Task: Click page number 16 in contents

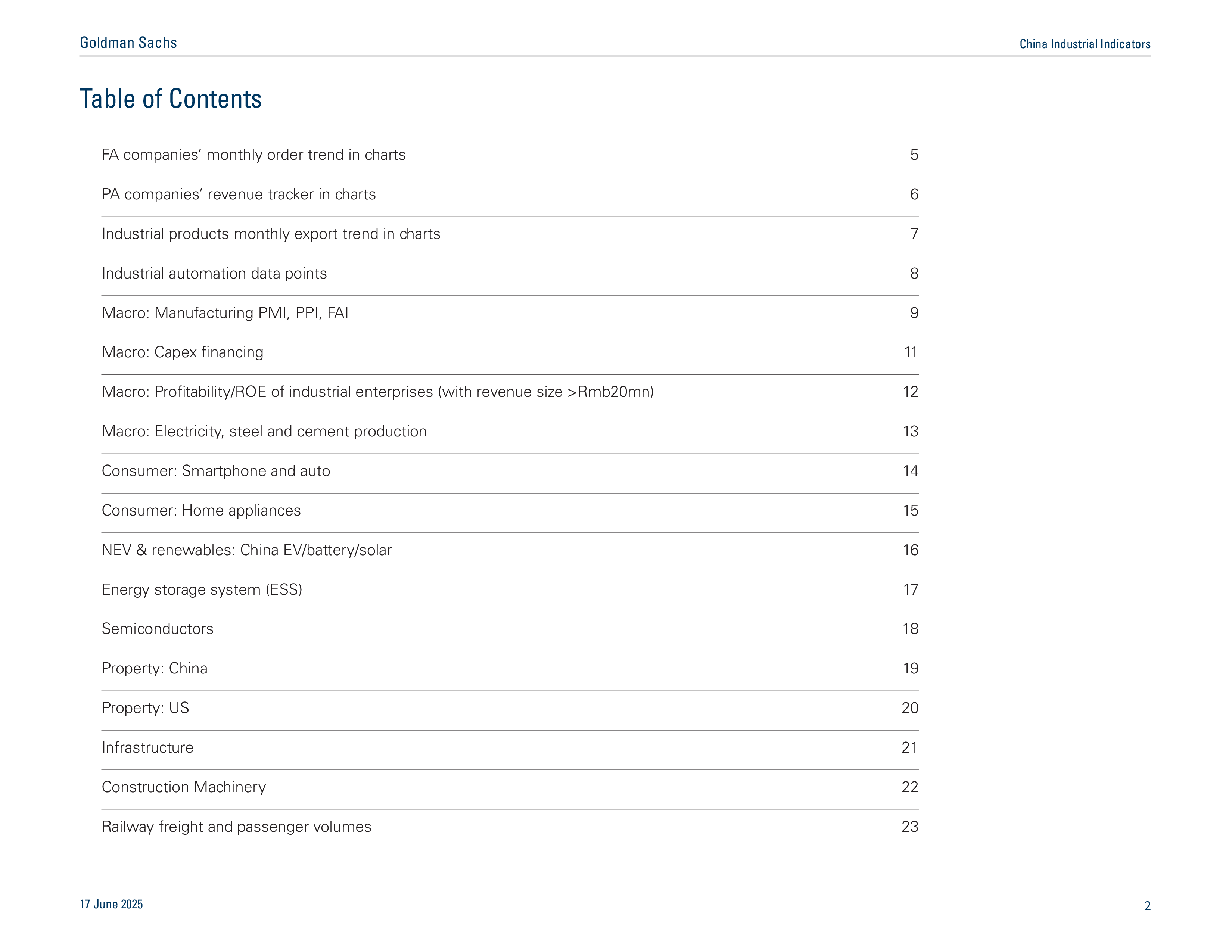Action: point(911,549)
